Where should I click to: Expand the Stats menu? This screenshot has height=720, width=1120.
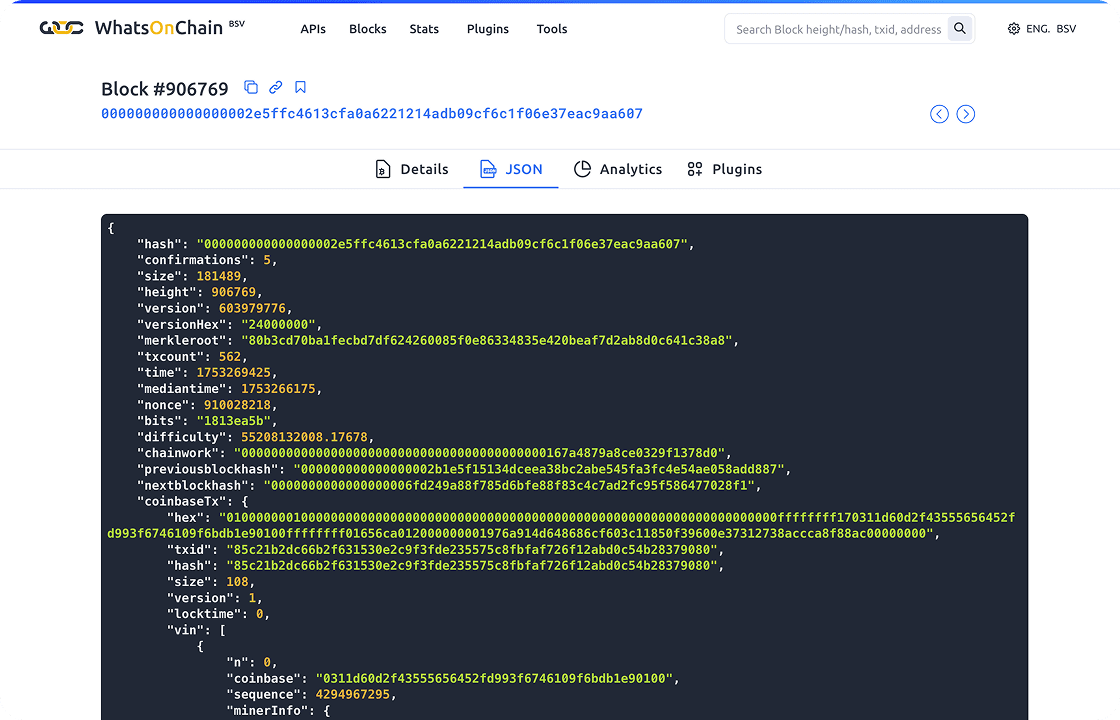point(424,29)
